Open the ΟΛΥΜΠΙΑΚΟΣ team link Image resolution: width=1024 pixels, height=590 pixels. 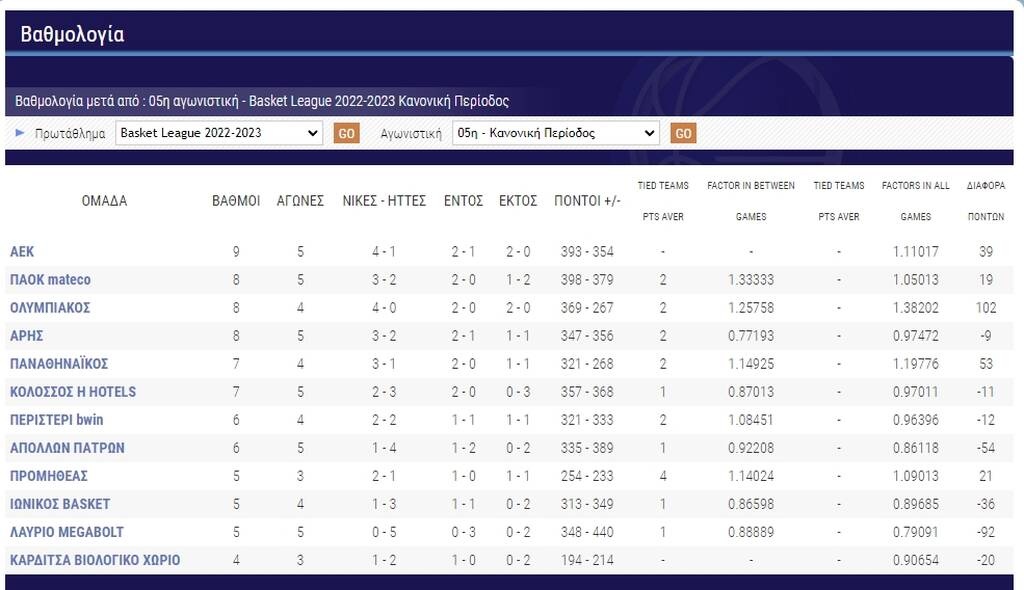[50, 308]
